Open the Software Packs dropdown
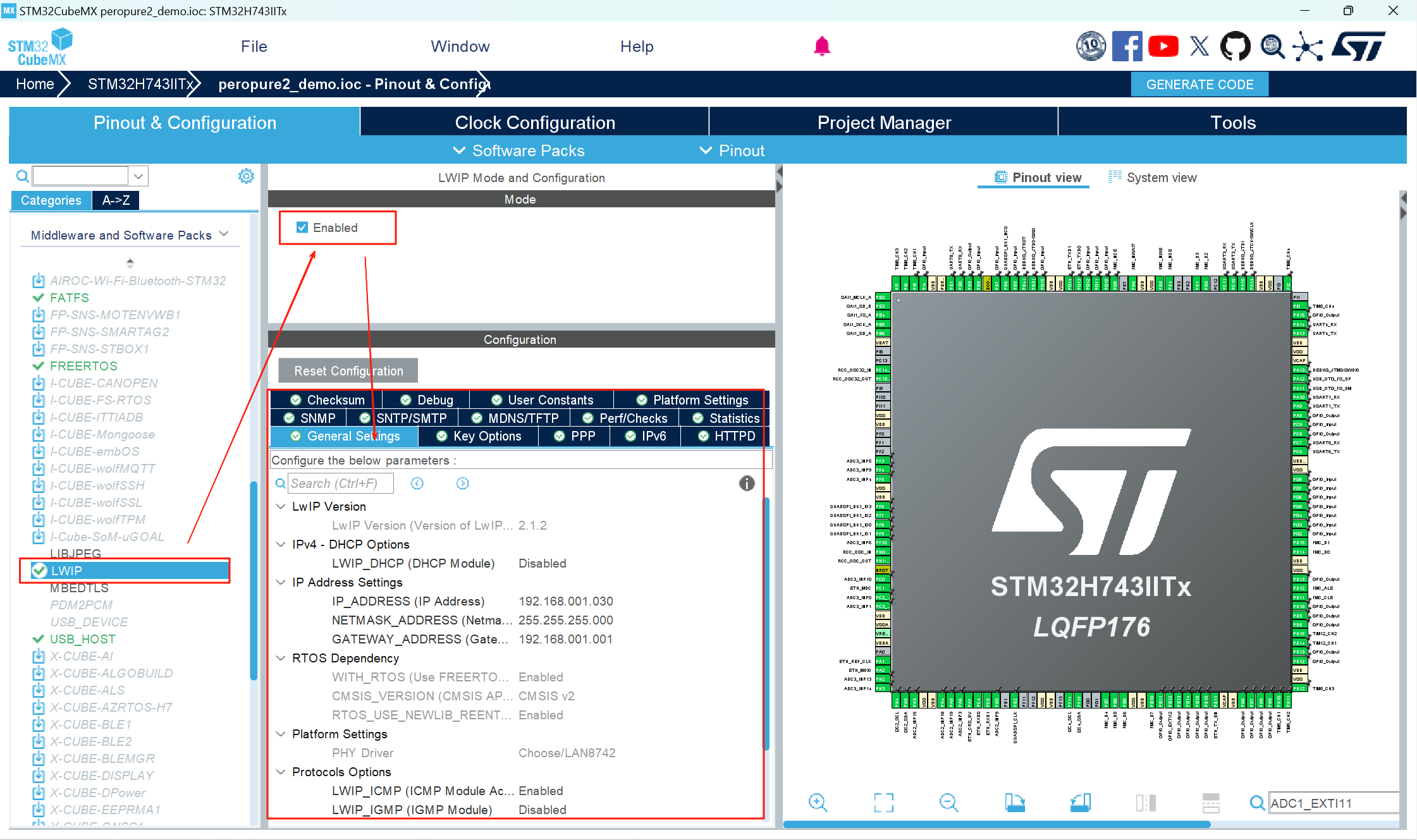 519,150
